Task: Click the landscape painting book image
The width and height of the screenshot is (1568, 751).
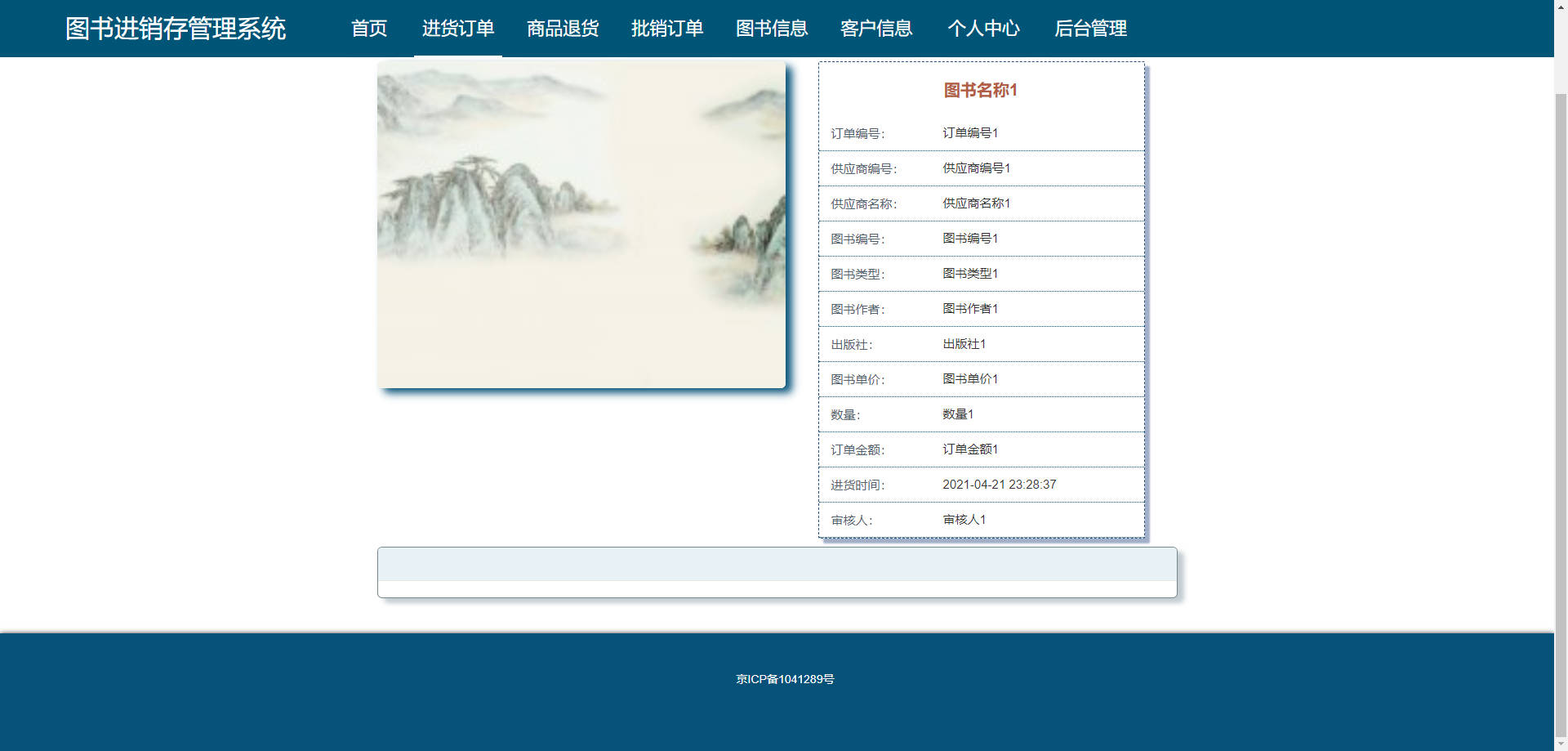Action: (581, 225)
